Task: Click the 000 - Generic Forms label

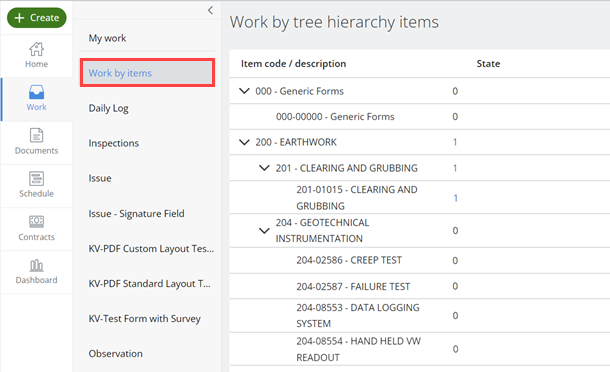Action: point(300,91)
